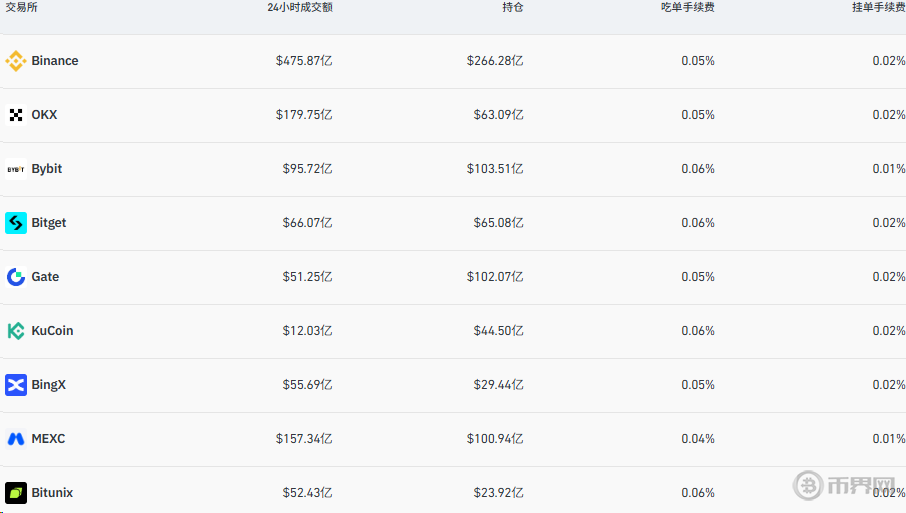906x513 pixels.
Task: Select Bitunix volume $52.43亿
Action: click(307, 493)
